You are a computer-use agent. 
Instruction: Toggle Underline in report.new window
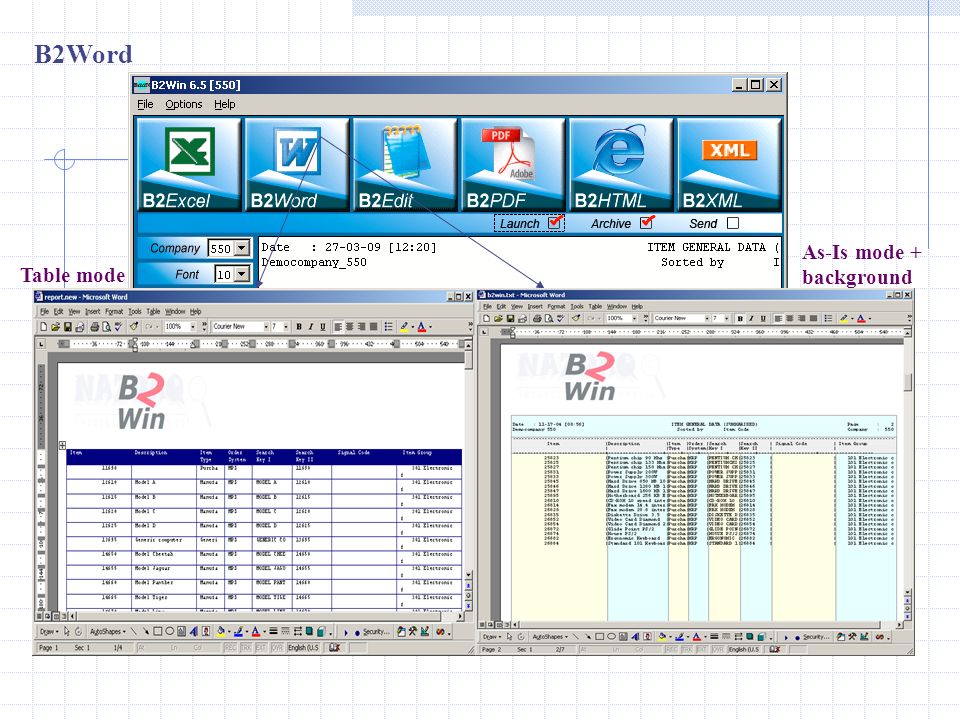[323, 327]
